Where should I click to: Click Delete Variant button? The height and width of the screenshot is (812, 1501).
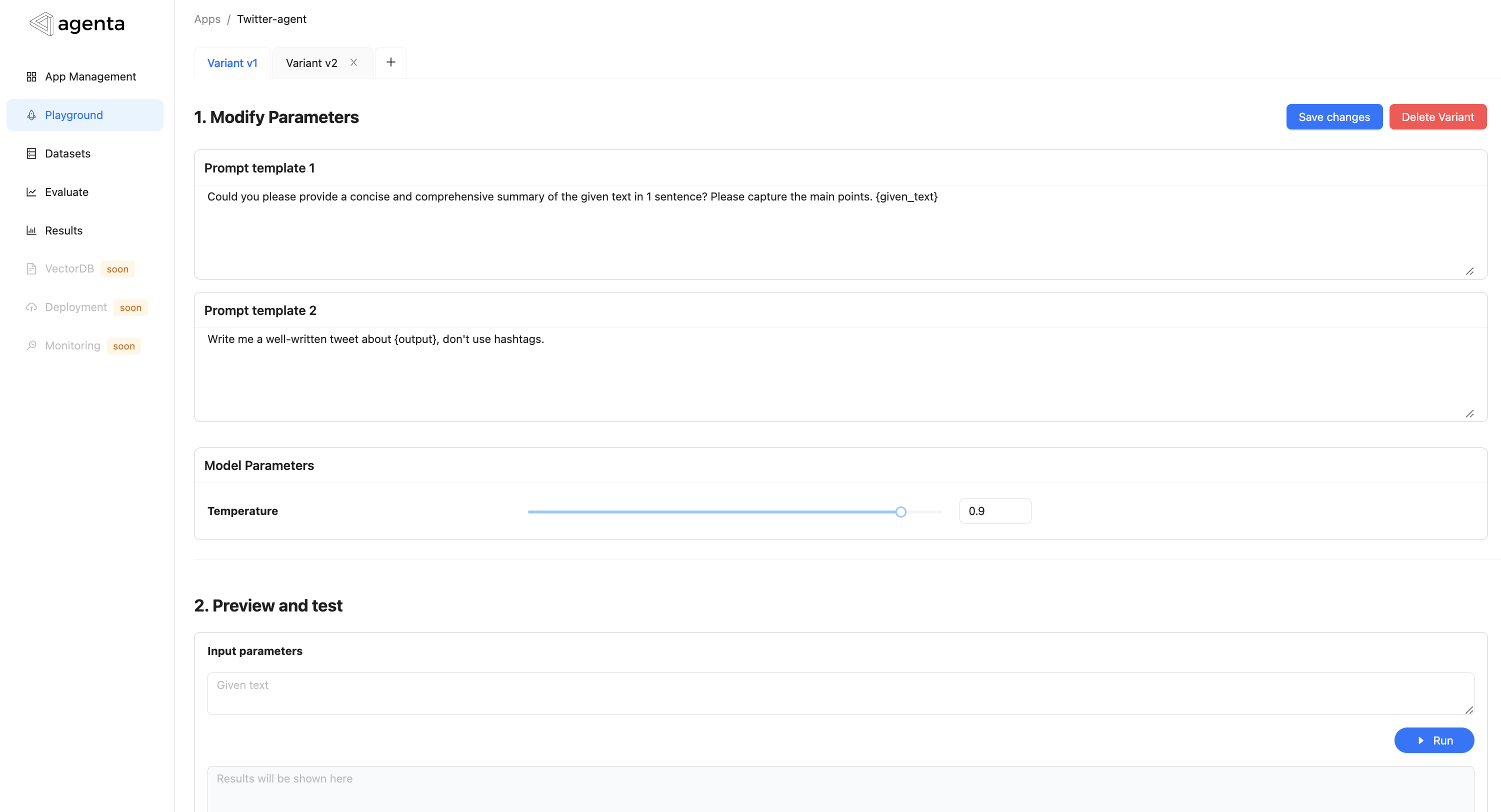[x=1437, y=117]
